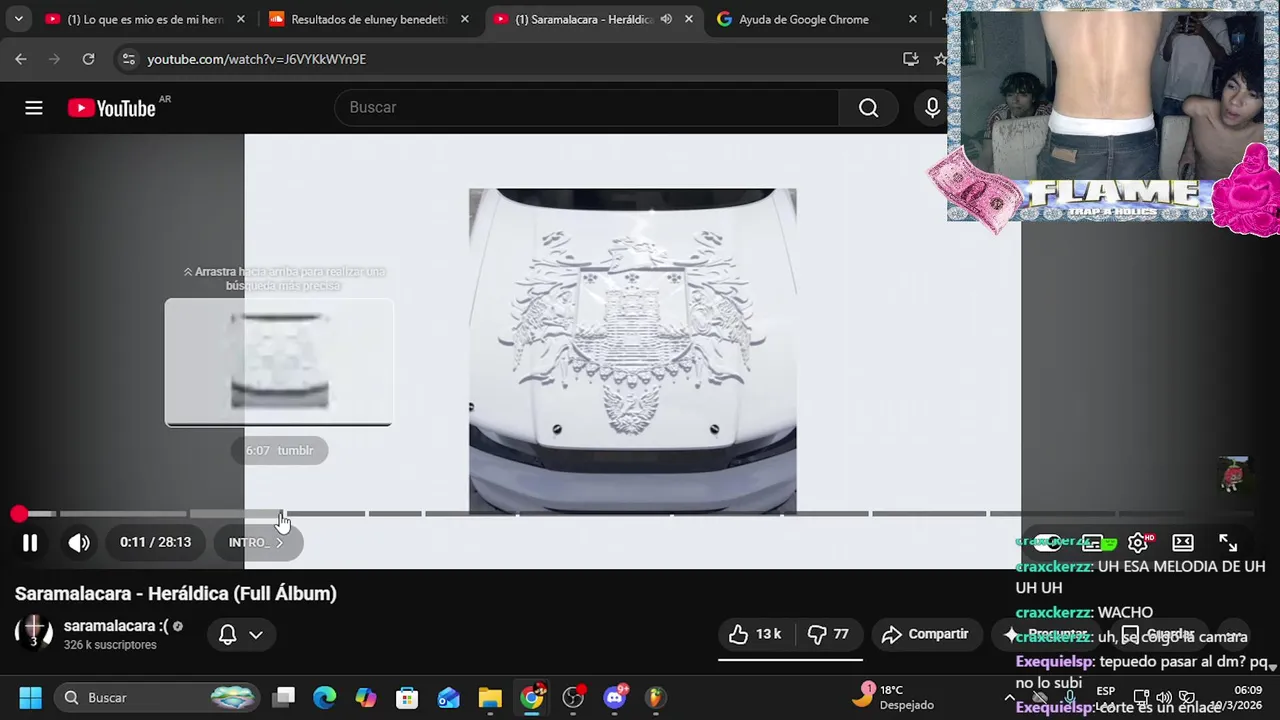Click the Guardar save button
The image size is (1280, 720).
point(1157,634)
